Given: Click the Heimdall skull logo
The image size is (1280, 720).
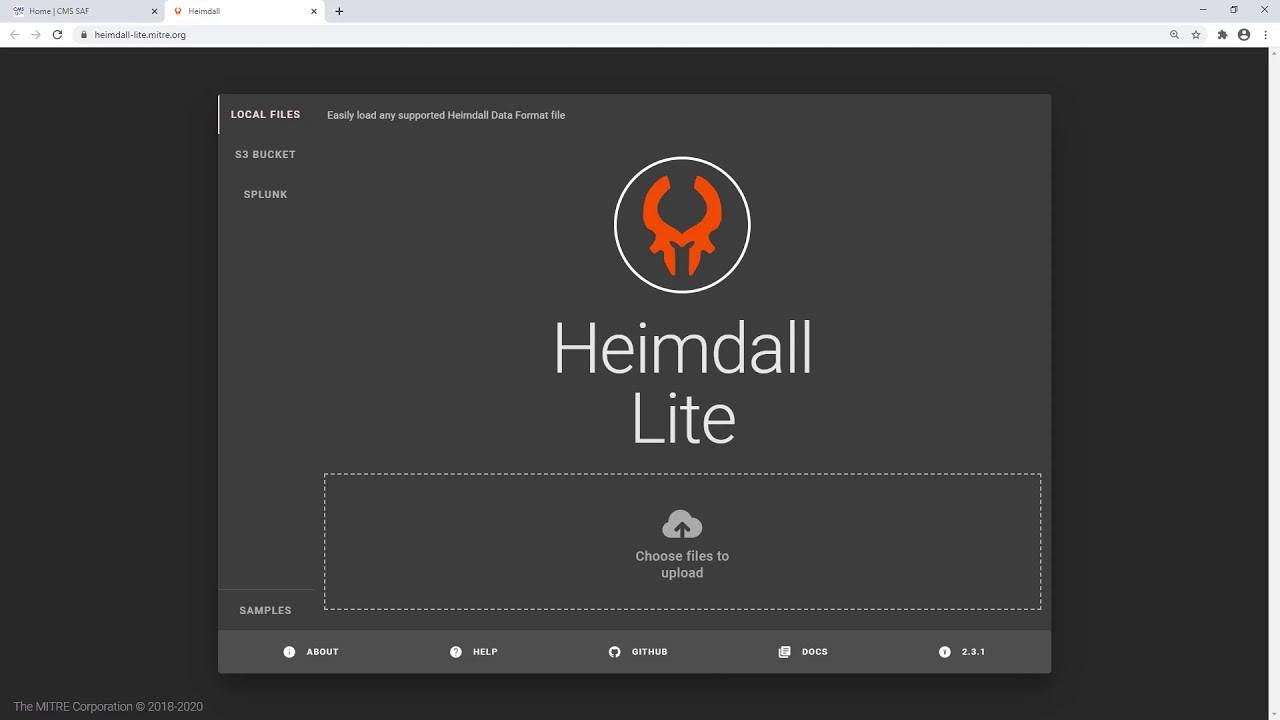Looking at the screenshot, I should click(x=682, y=225).
